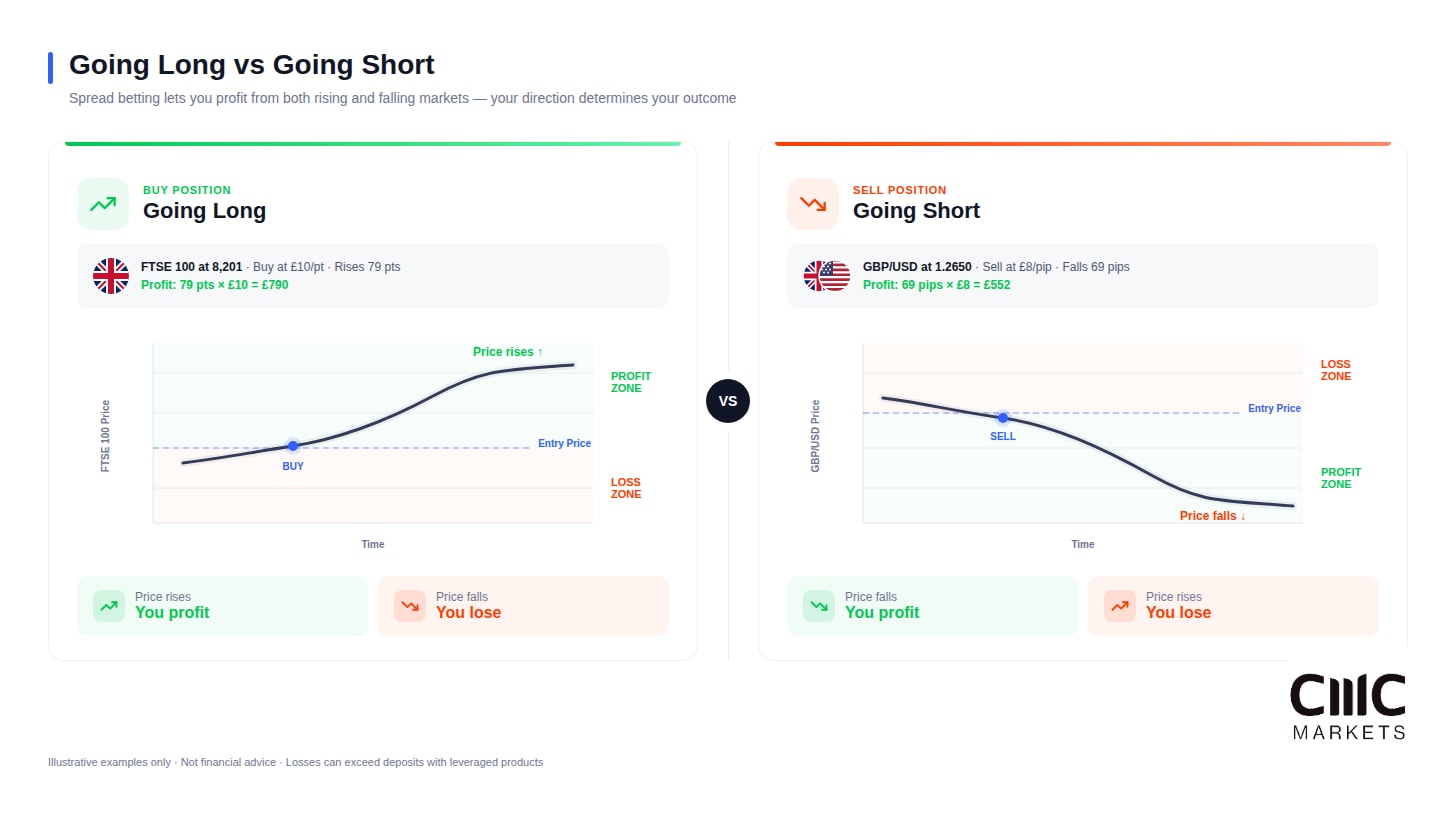Click the green Going Long trend-up icon
This screenshot has width=1456, height=816.
(103, 204)
